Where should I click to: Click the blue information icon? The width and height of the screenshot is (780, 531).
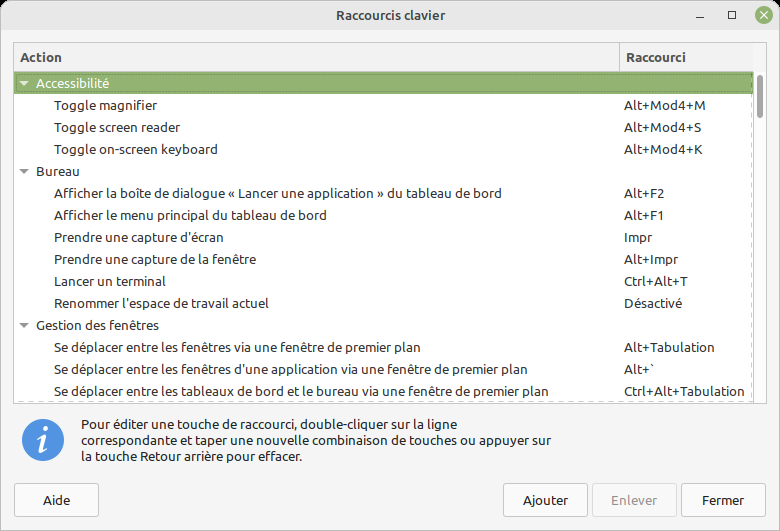pos(43,440)
